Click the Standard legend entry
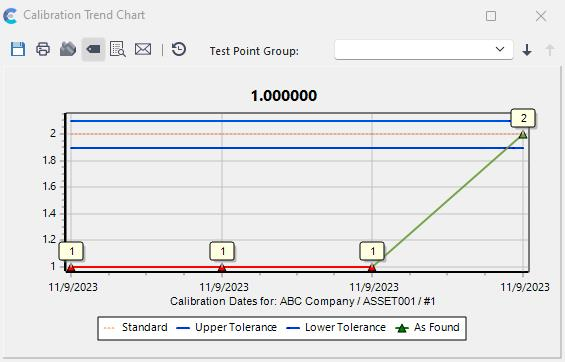 [x=135, y=327]
